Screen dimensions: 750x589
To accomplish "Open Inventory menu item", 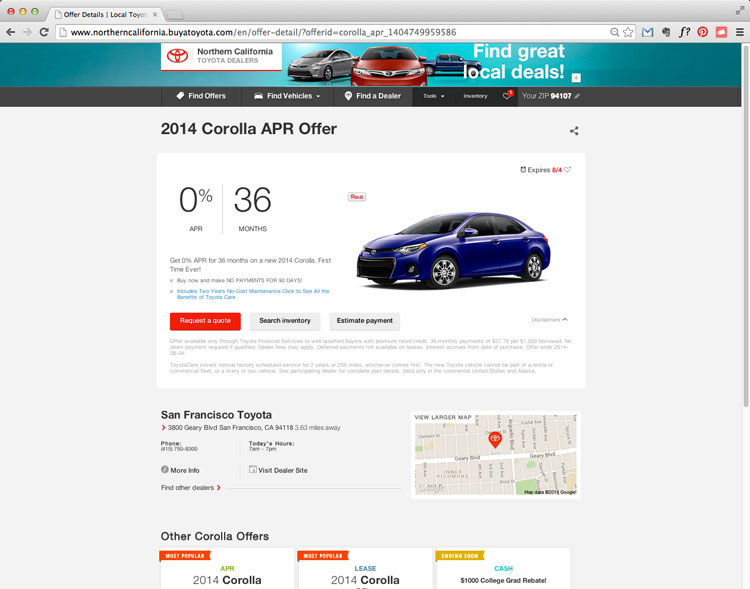I will click(x=475, y=96).
